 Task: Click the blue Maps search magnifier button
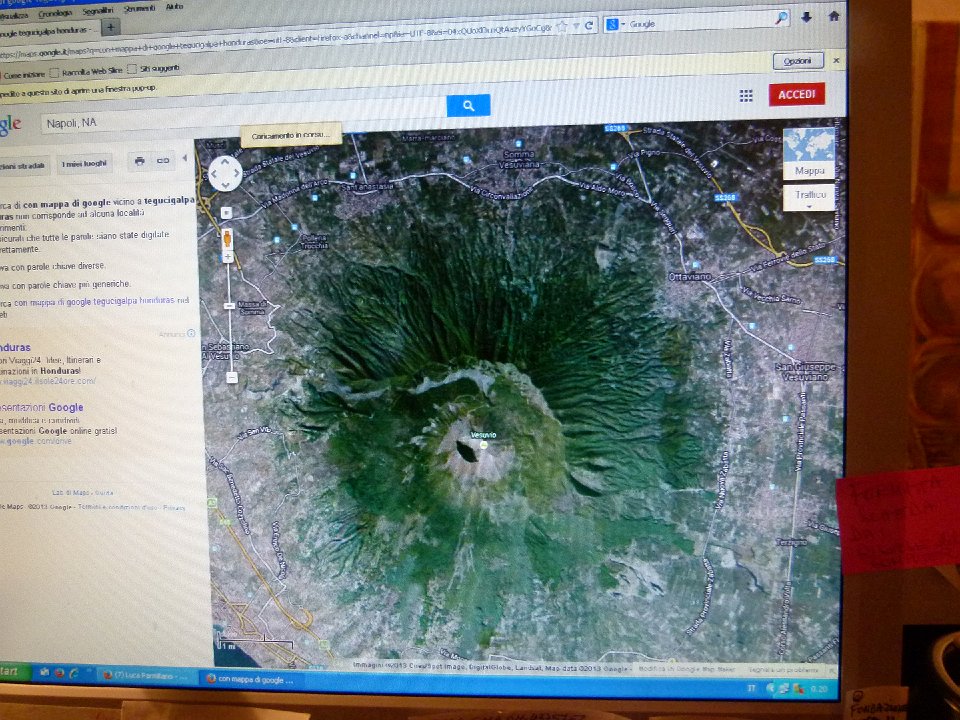click(x=468, y=105)
